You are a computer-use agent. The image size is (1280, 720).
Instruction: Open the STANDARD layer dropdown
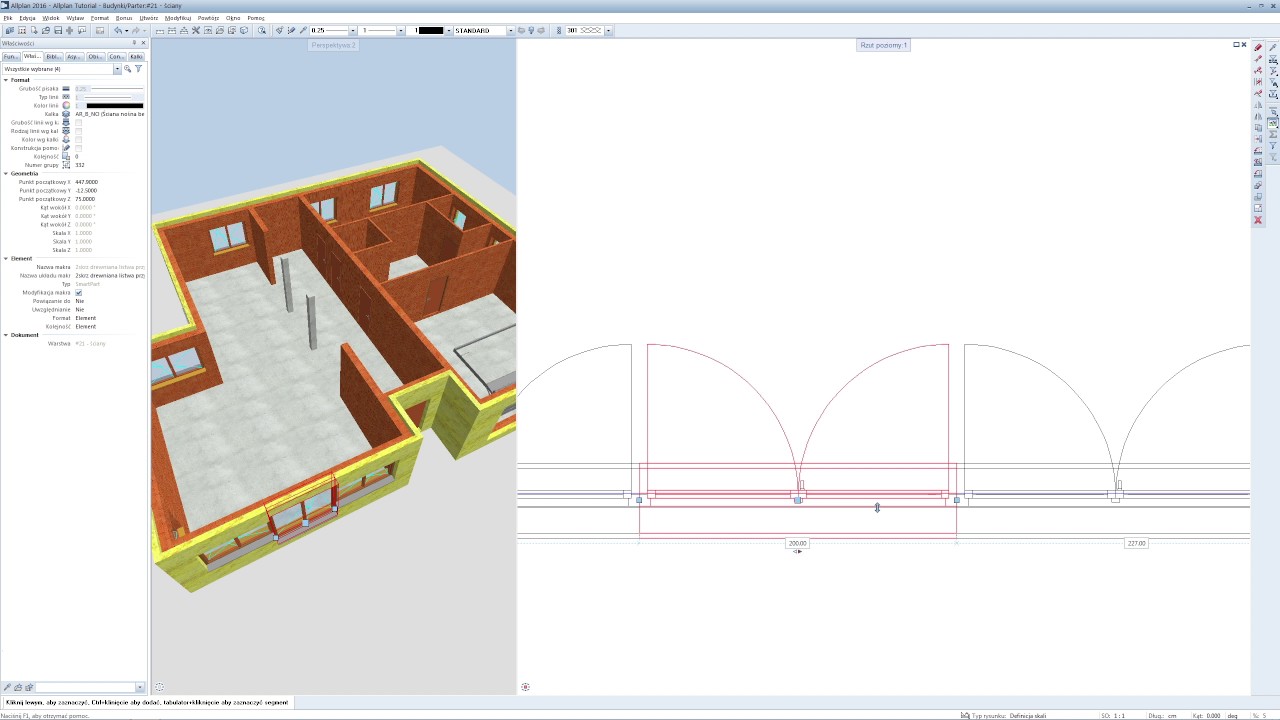point(510,31)
